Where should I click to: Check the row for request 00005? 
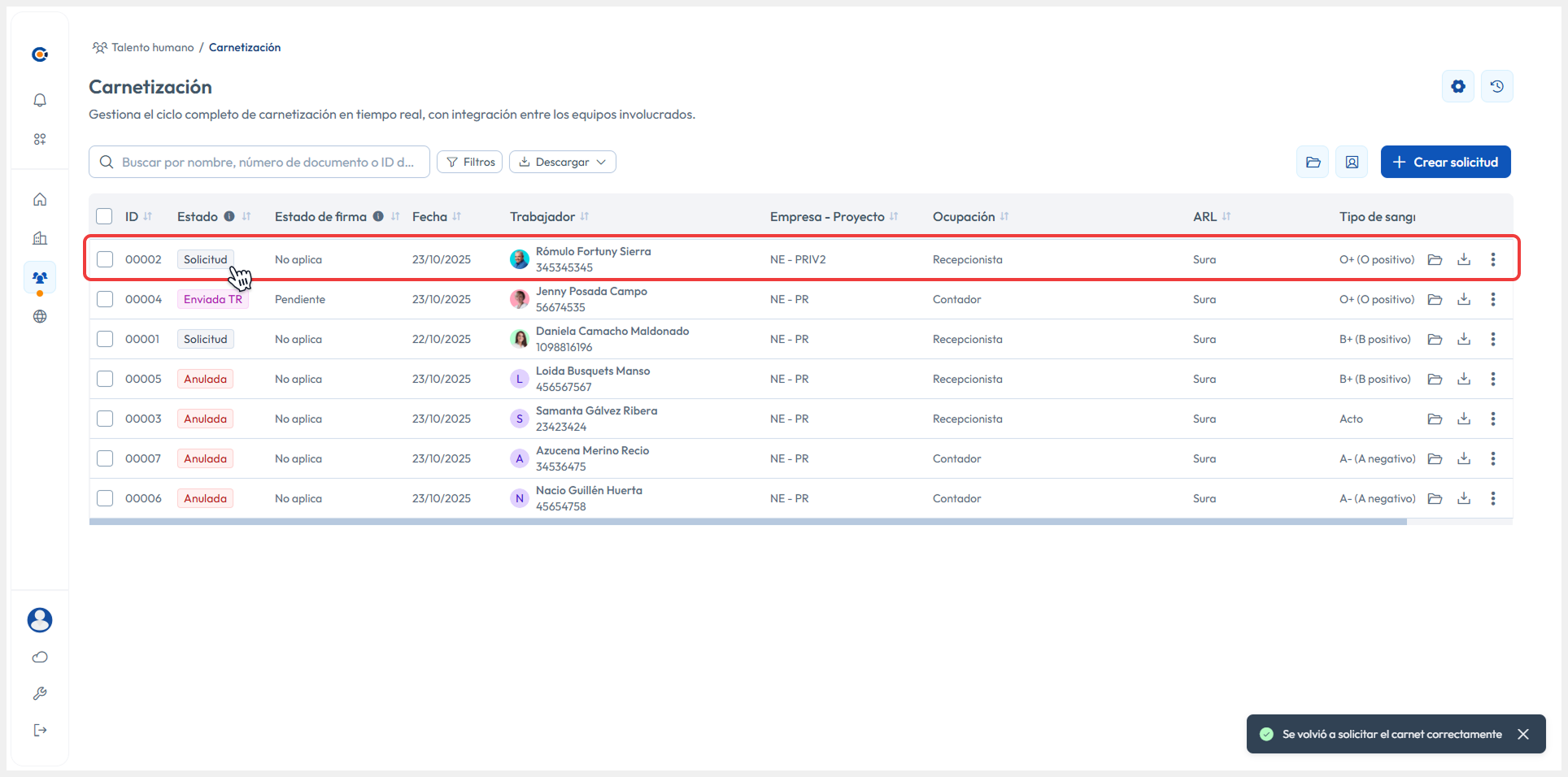[105, 379]
